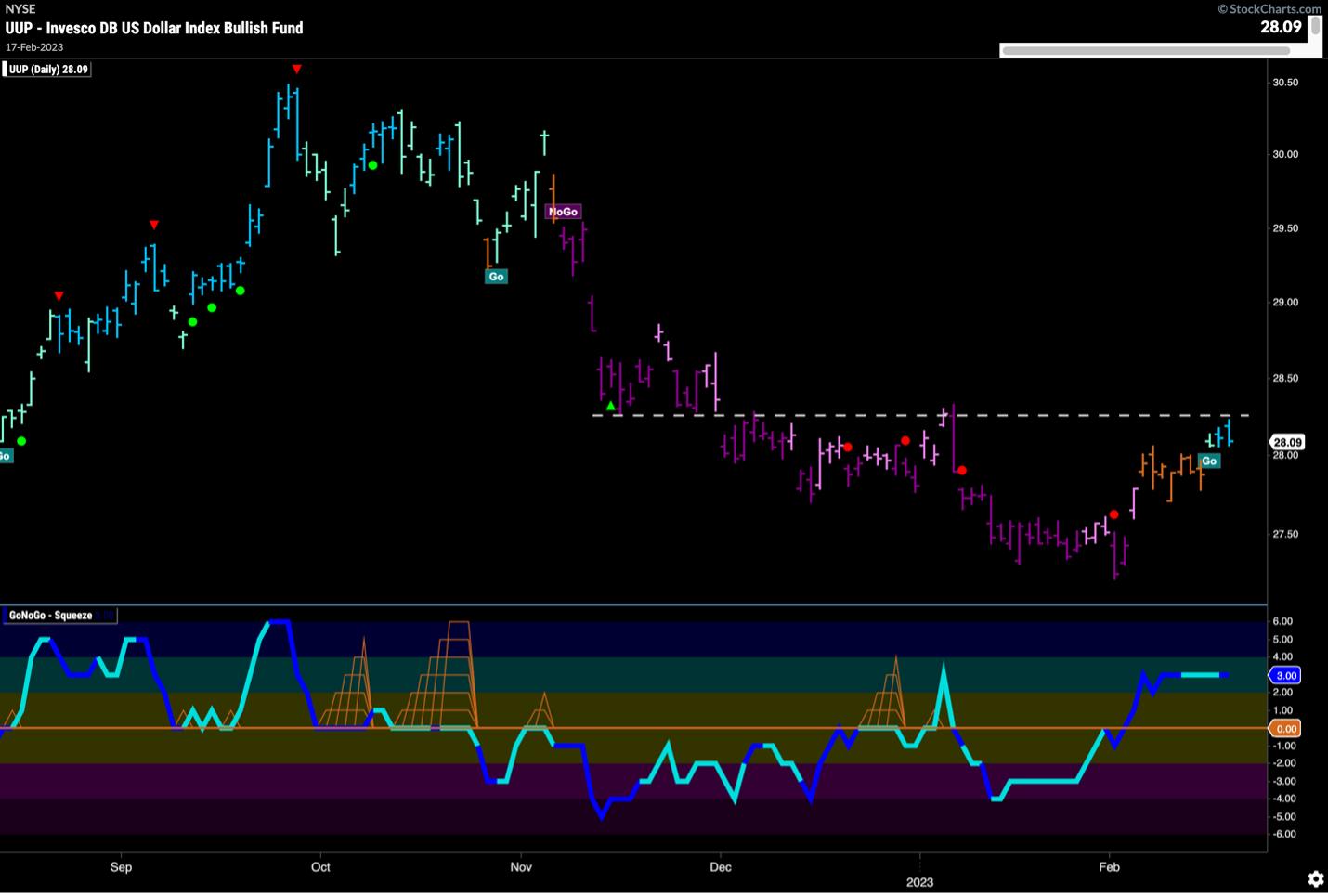Click the chart title UUP Invesco fund
This screenshot has width=1328, height=896.
[x=154, y=28]
